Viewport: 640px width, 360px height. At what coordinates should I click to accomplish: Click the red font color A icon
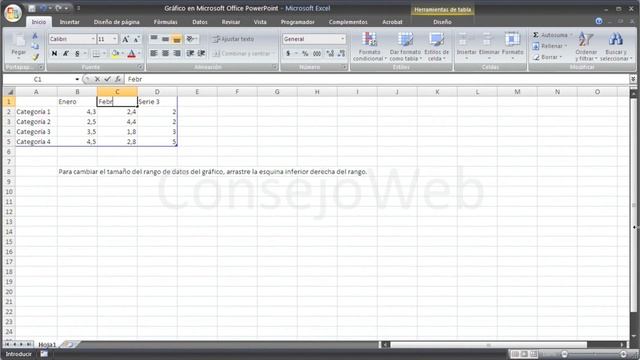click(131, 53)
